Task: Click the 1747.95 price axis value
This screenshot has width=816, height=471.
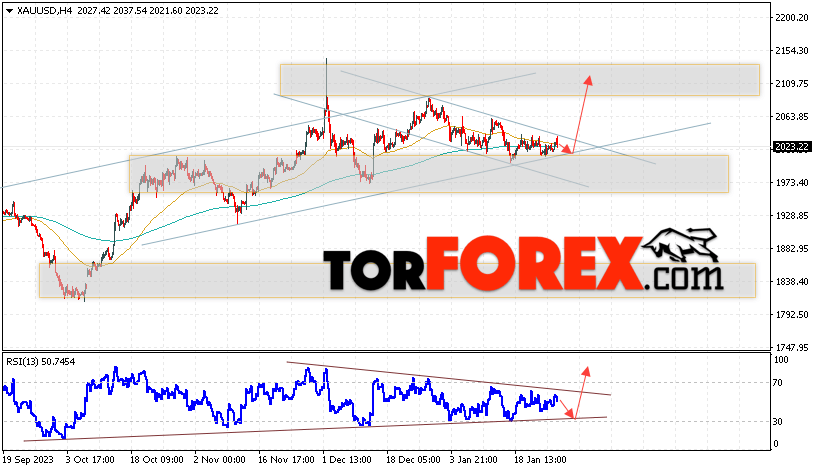Action: [x=792, y=347]
